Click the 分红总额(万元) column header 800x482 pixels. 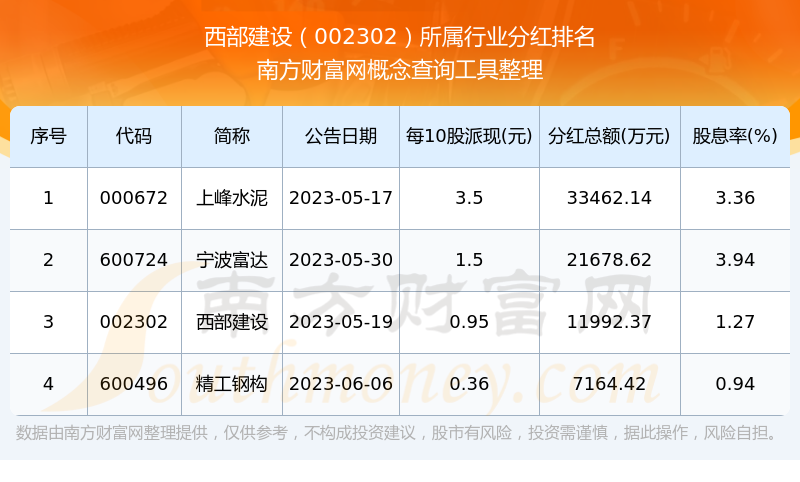click(x=609, y=136)
